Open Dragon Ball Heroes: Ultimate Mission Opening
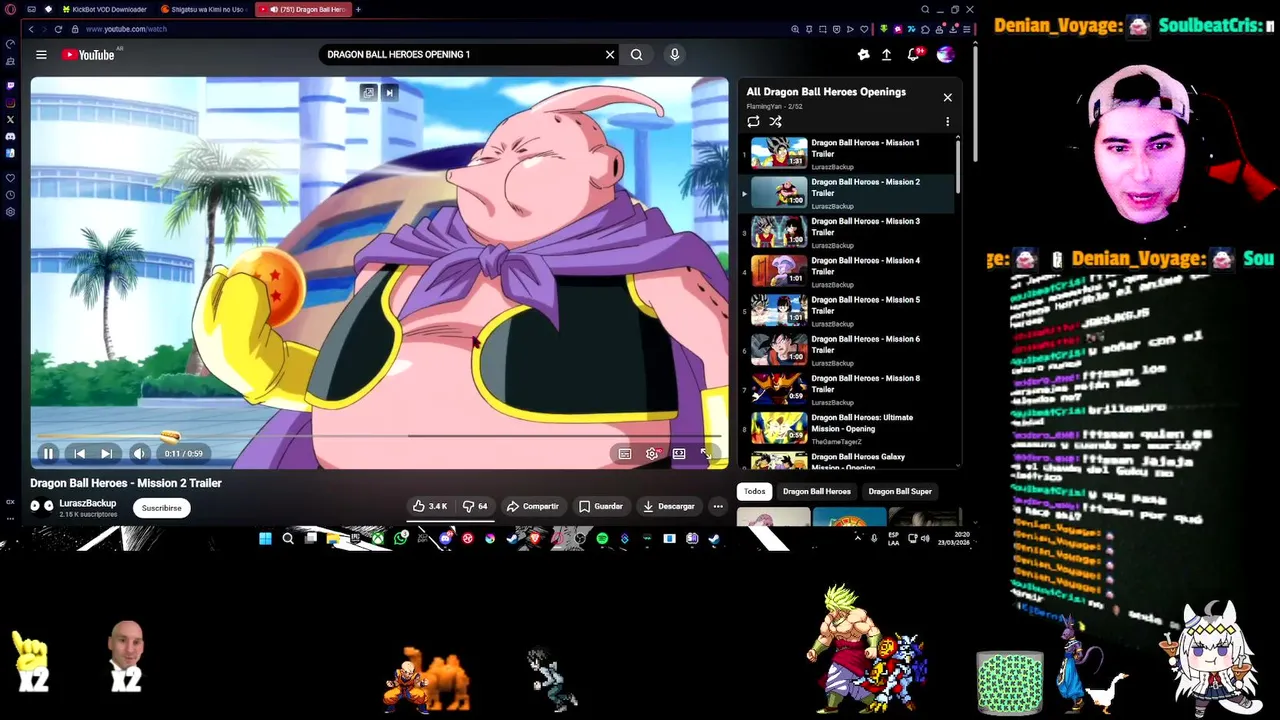 (848, 429)
